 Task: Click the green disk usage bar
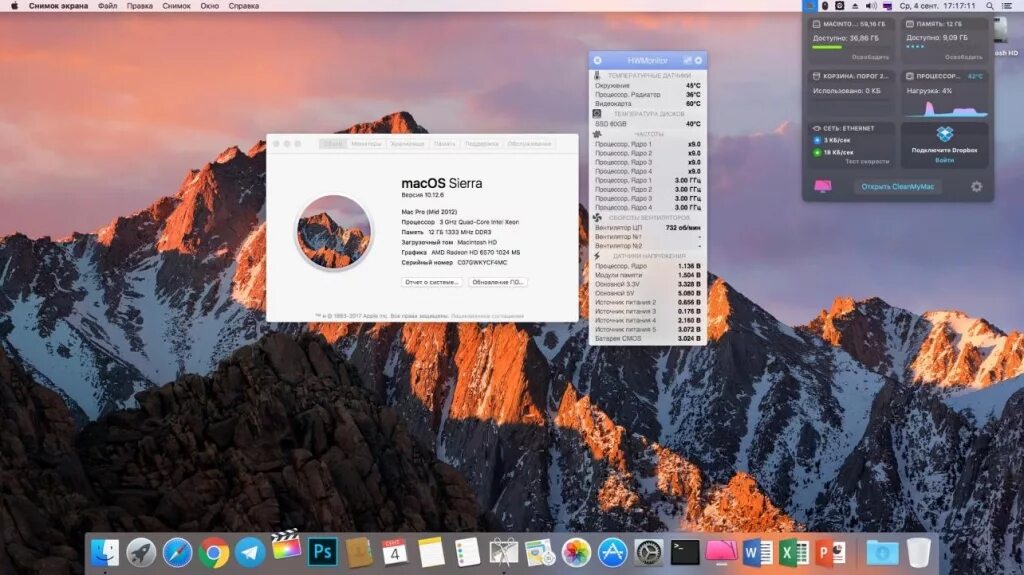[x=827, y=47]
